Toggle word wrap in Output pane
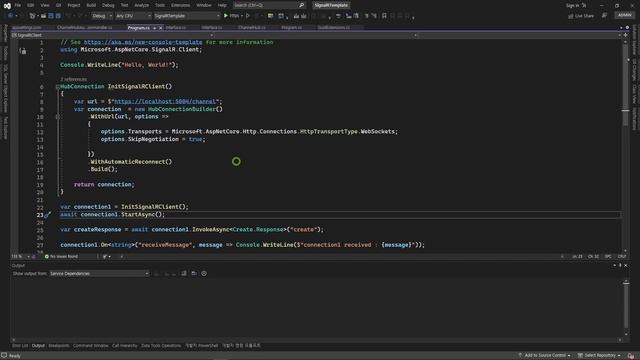Viewport: 640px width, 360px height. click(x=194, y=273)
